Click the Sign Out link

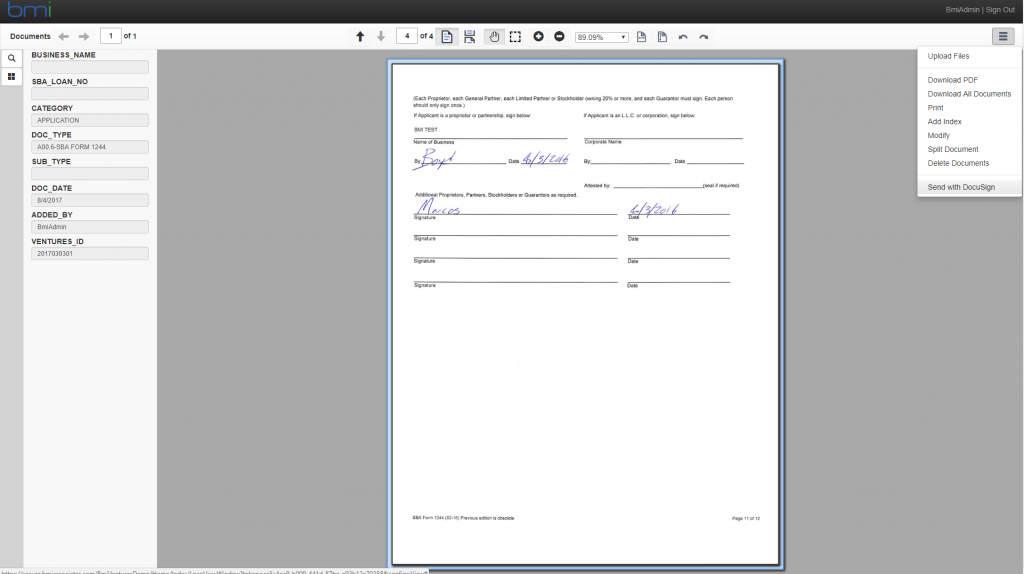click(x=1000, y=10)
